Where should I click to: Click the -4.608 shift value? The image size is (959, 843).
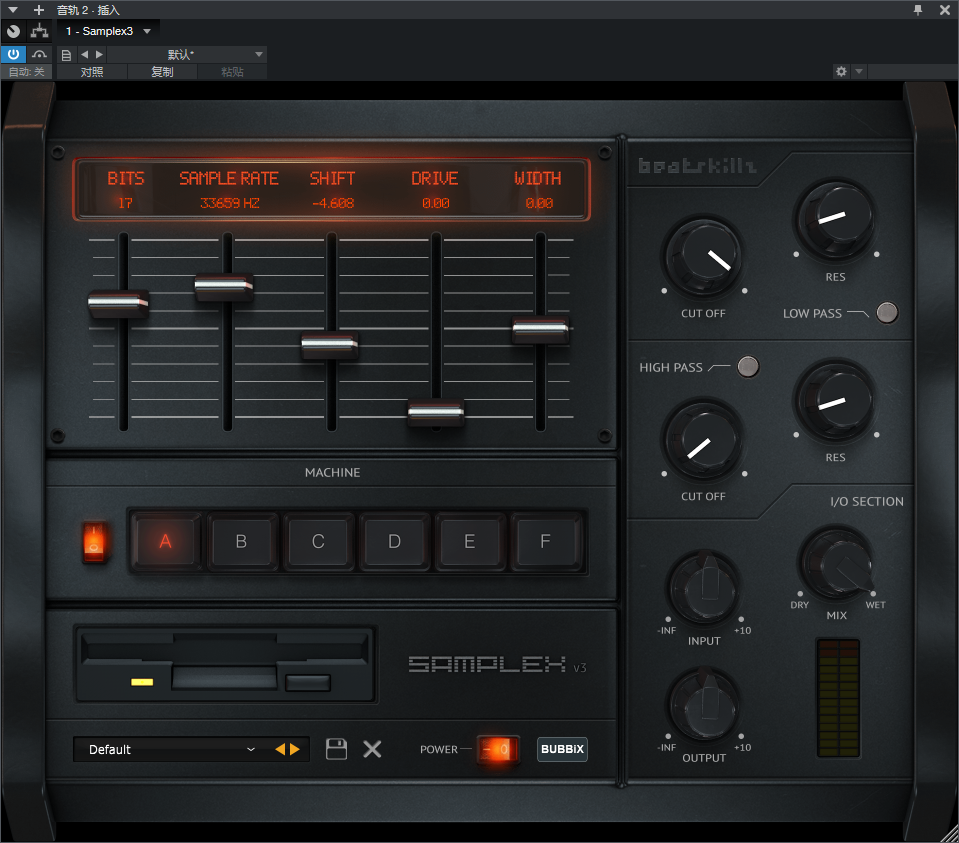click(x=333, y=203)
